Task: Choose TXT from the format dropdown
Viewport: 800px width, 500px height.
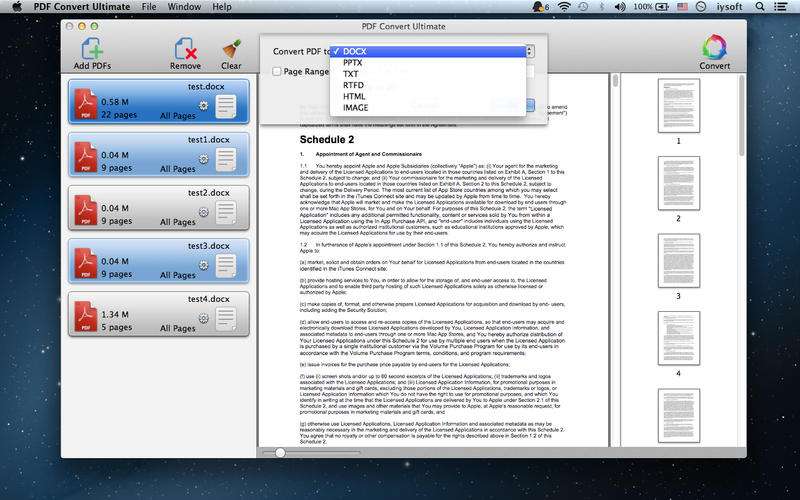Action: coord(428,74)
